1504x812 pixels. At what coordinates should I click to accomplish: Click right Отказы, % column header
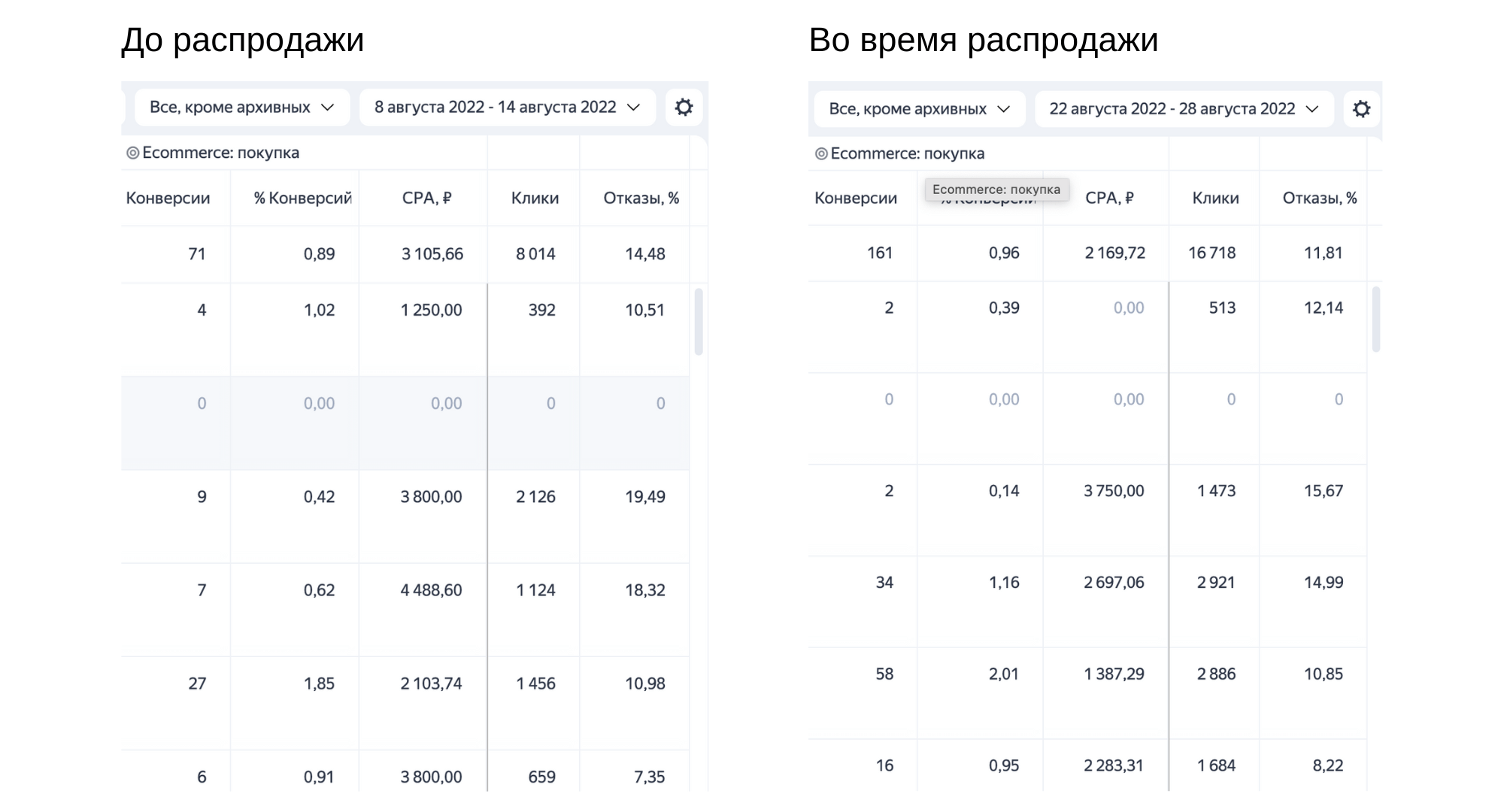[1319, 198]
